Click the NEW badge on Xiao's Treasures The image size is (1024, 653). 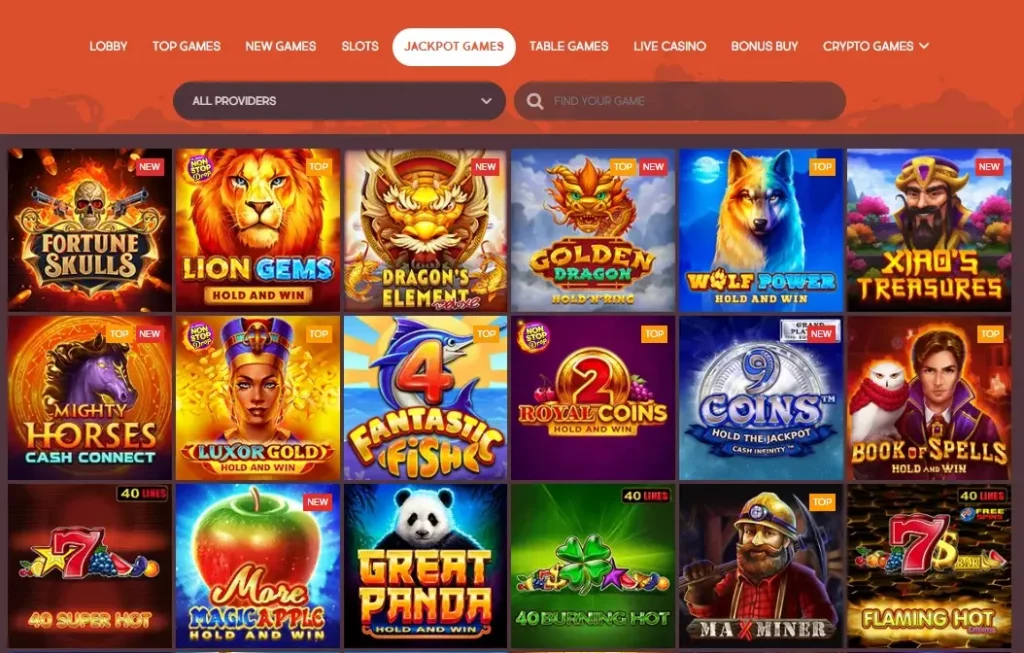[989, 167]
